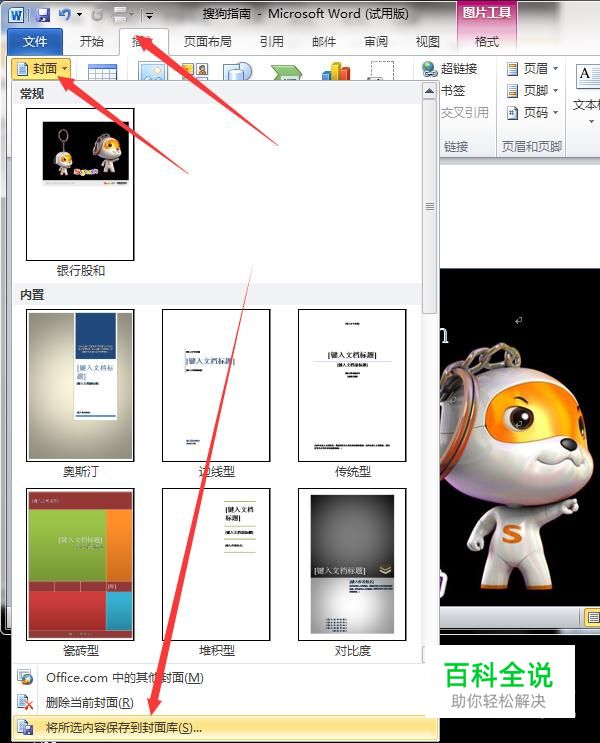Click the 交叉引用 cross-reference button
600x743 pixels.
(464, 113)
